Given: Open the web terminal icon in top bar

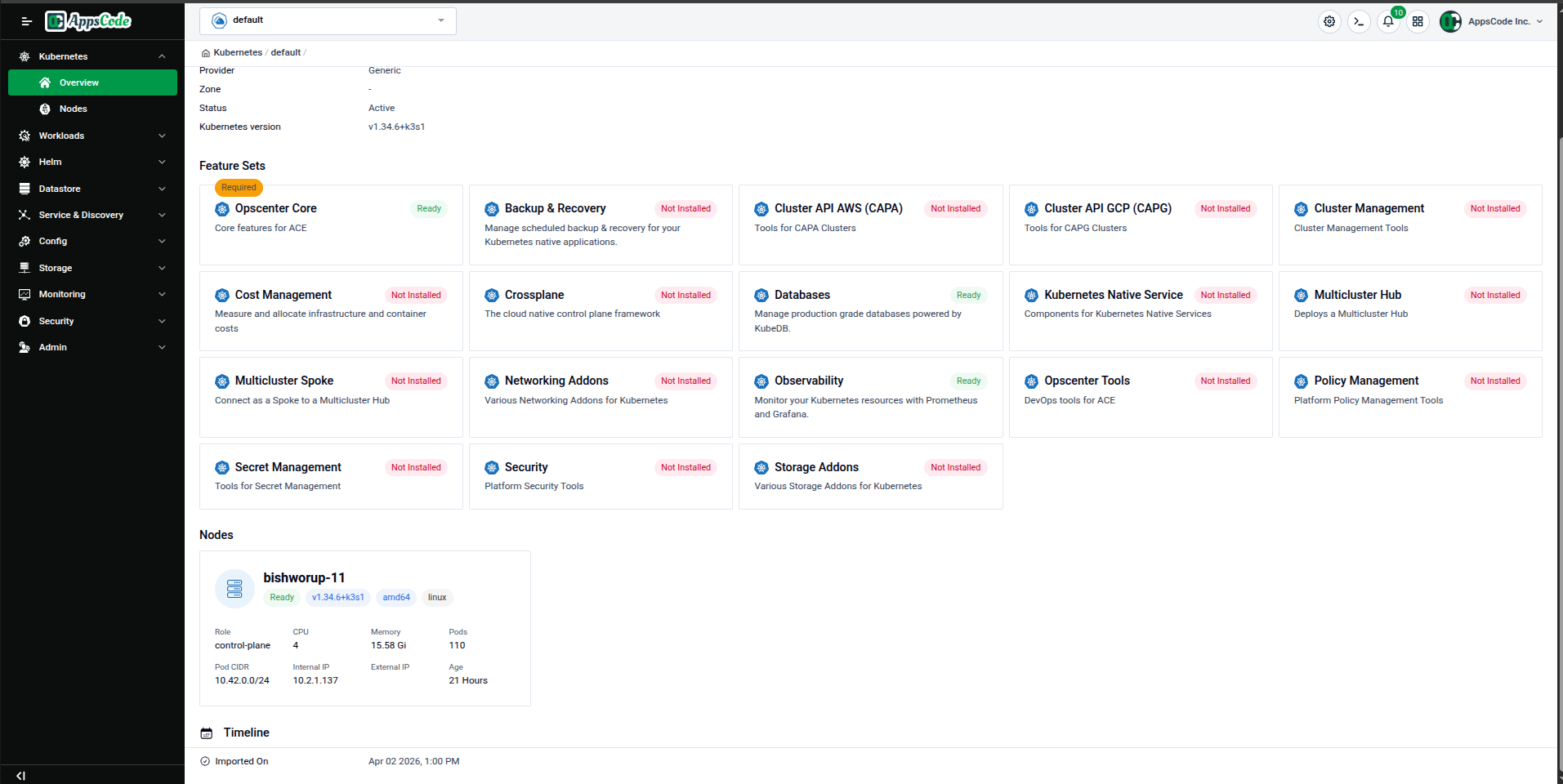Looking at the screenshot, I should [1359, 21].
